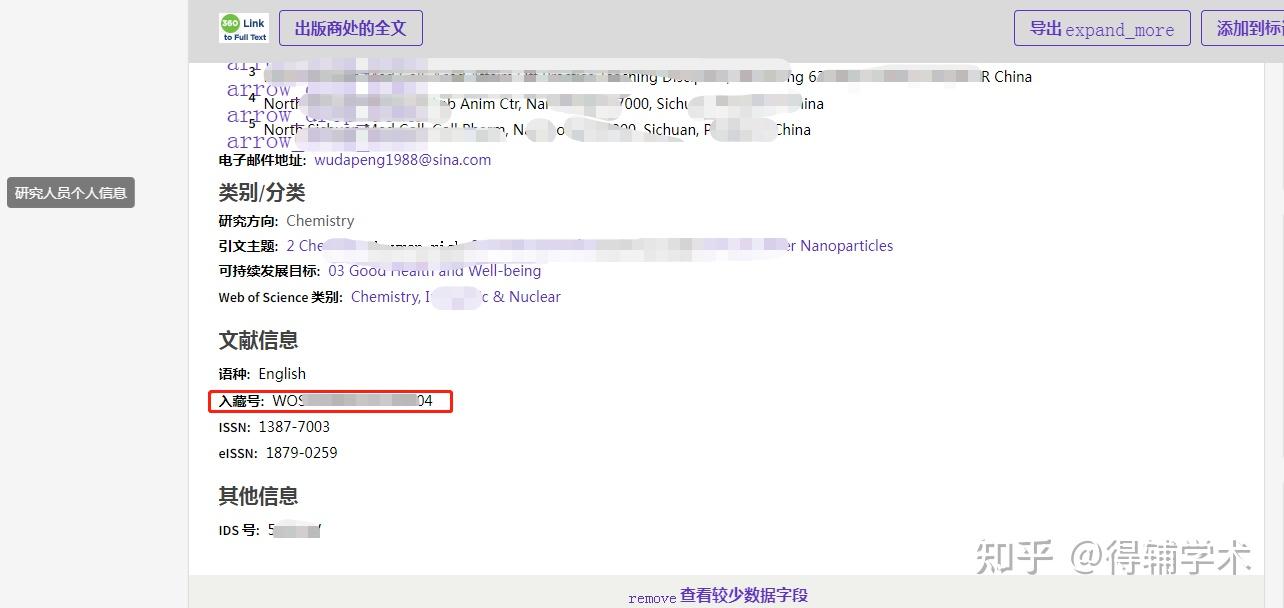This screenshot has width=1284, height=608.
Task: Open the Nanoparticles citation topic link
Action: tap(846, 246)
